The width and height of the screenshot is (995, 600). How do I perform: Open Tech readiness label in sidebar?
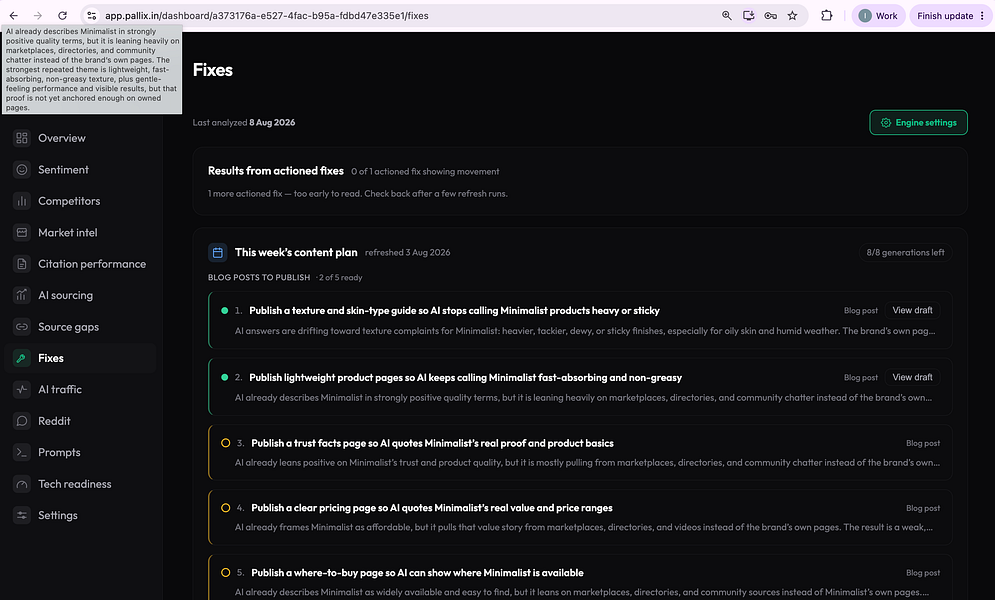tap(75, 484)
